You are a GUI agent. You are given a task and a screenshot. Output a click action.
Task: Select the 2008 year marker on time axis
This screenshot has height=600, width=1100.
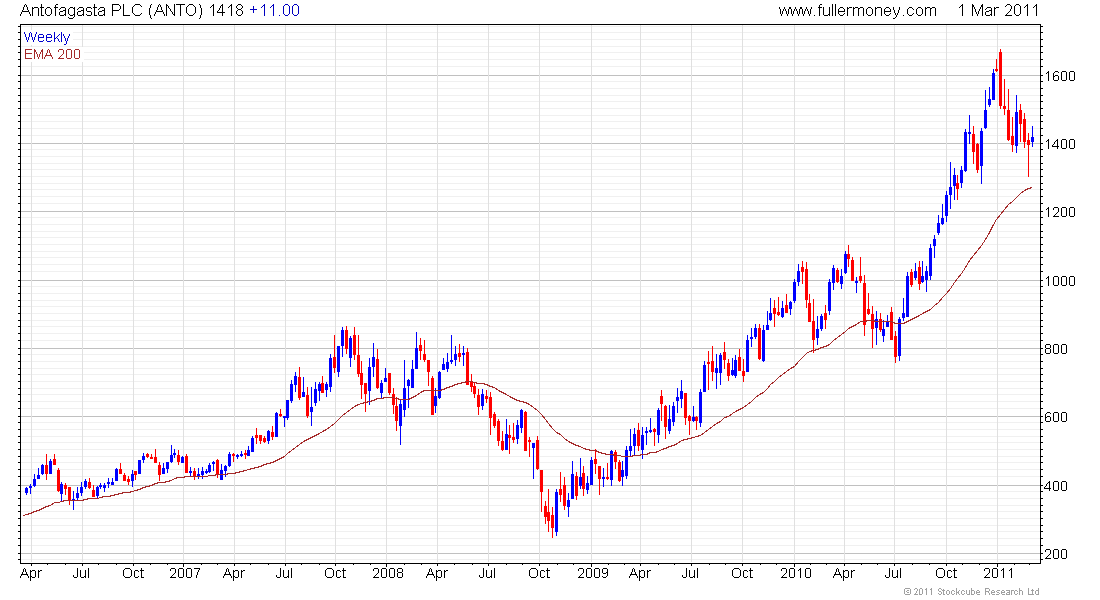point(388,573)
